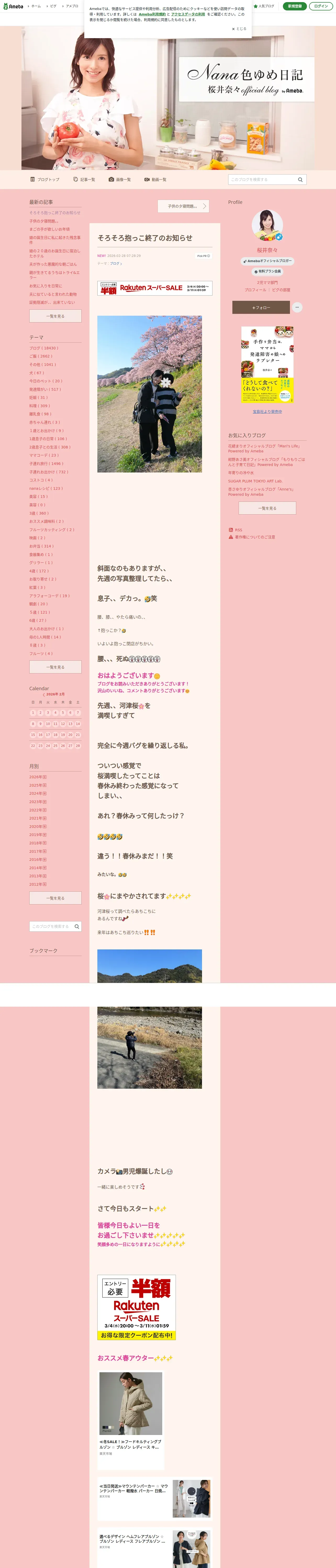Open プロフィール link in profile

click(255, 290)
